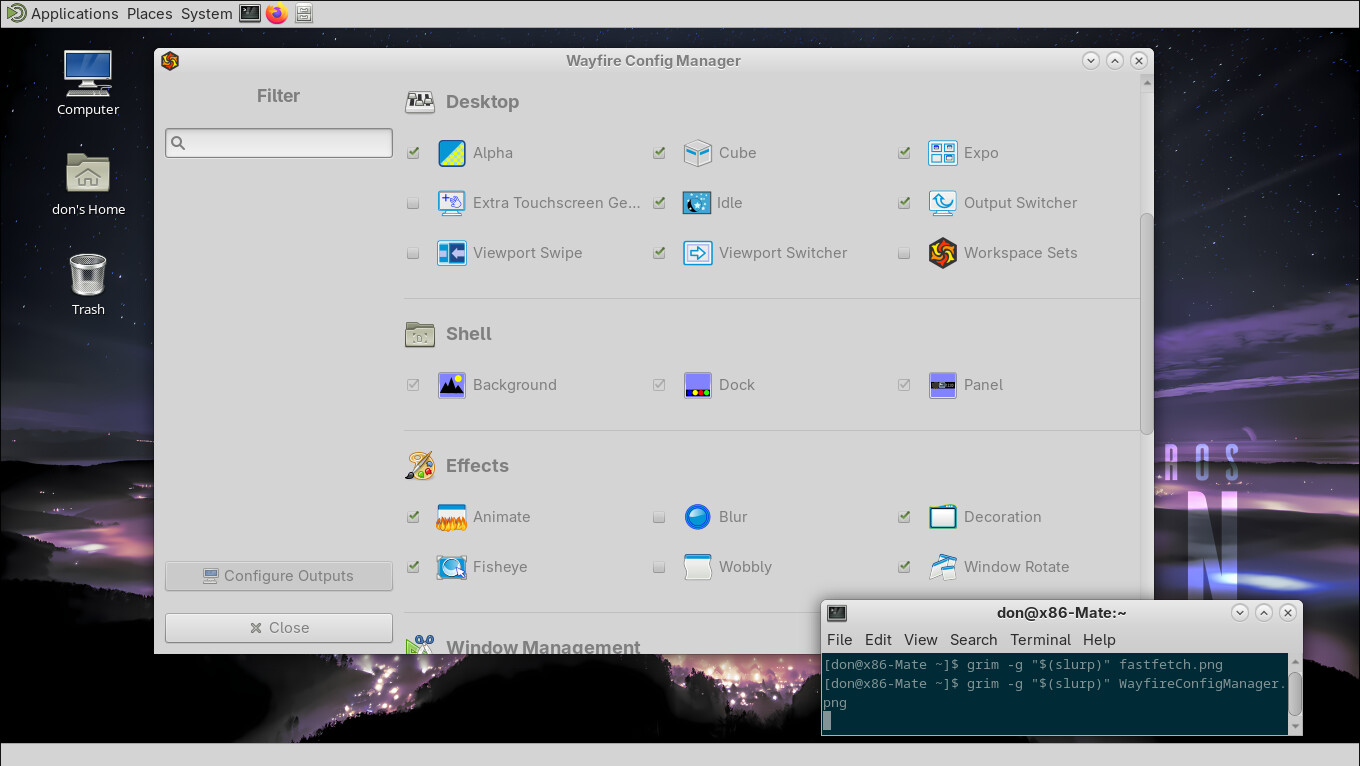Click the plugin list vertical scrollbar

point(1146,323)
